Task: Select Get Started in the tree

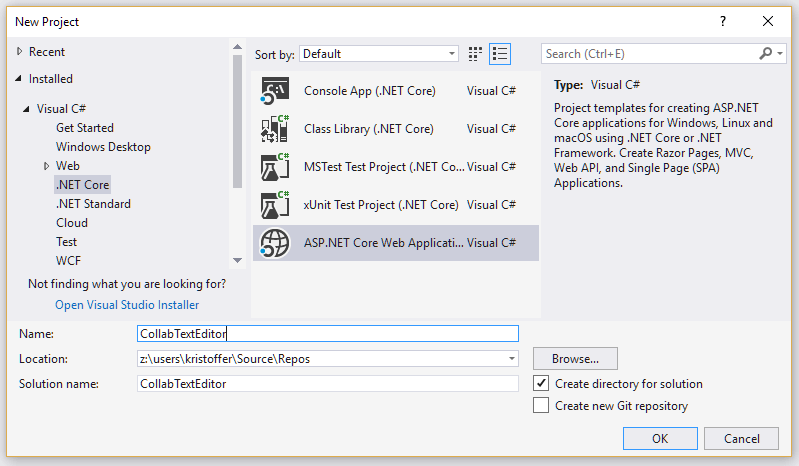Action: (x=85, y=128)
